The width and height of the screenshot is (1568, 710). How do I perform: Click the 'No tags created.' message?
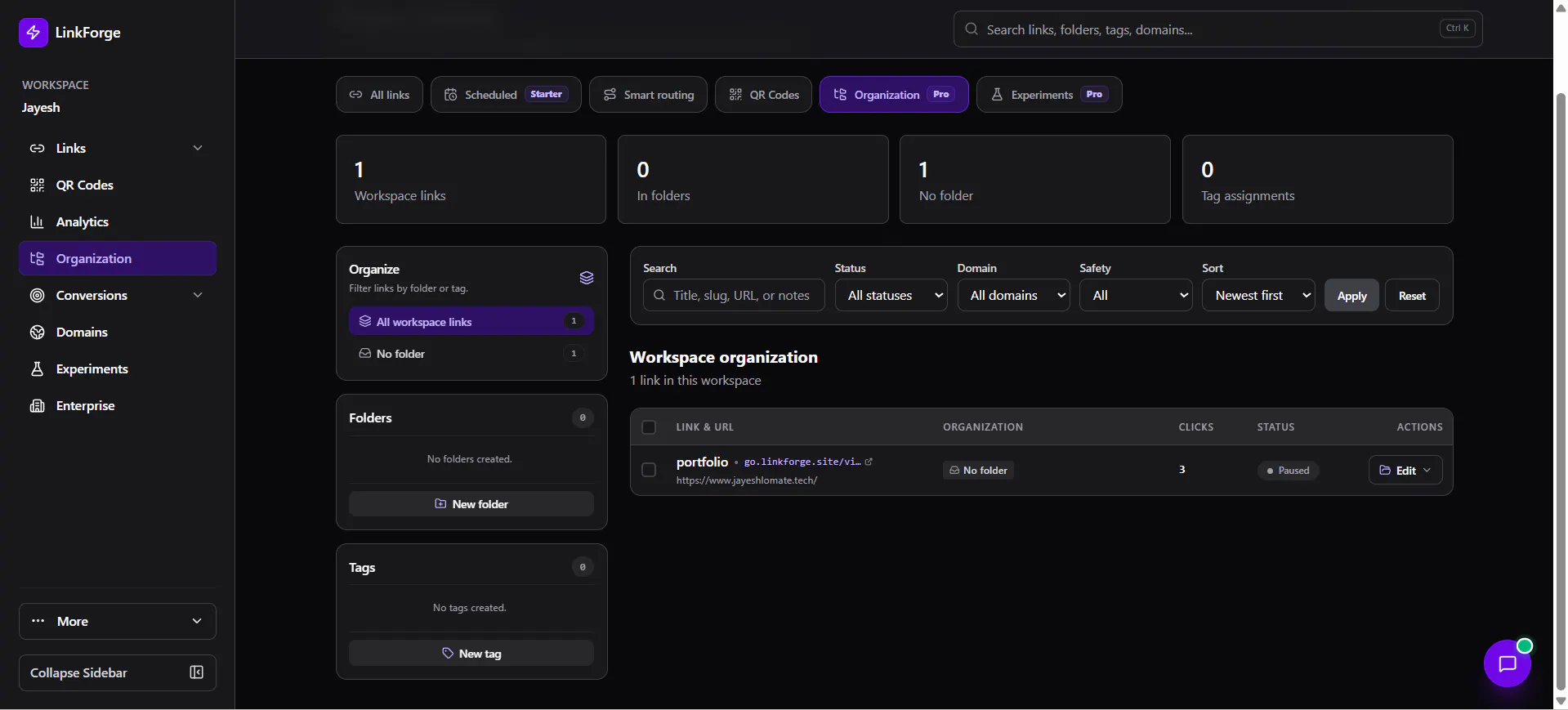[470, 608]
